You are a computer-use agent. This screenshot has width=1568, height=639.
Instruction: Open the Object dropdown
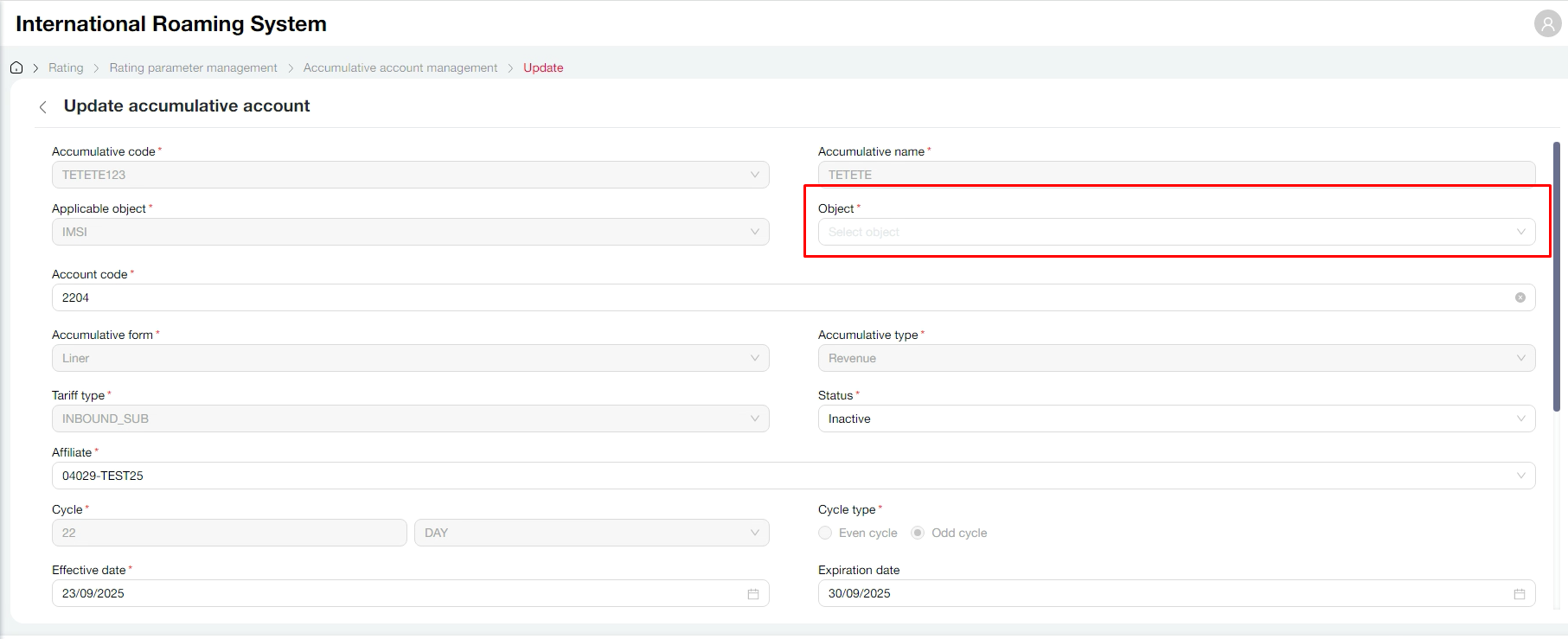[1176, 232]
